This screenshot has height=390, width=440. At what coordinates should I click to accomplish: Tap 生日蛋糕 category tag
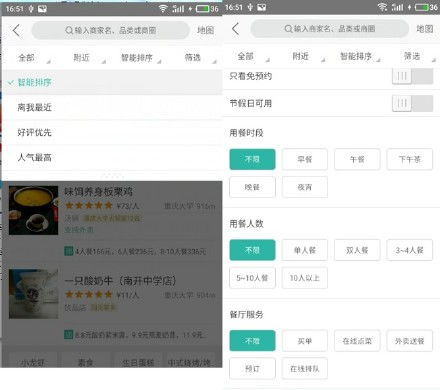tap(138, 361)
